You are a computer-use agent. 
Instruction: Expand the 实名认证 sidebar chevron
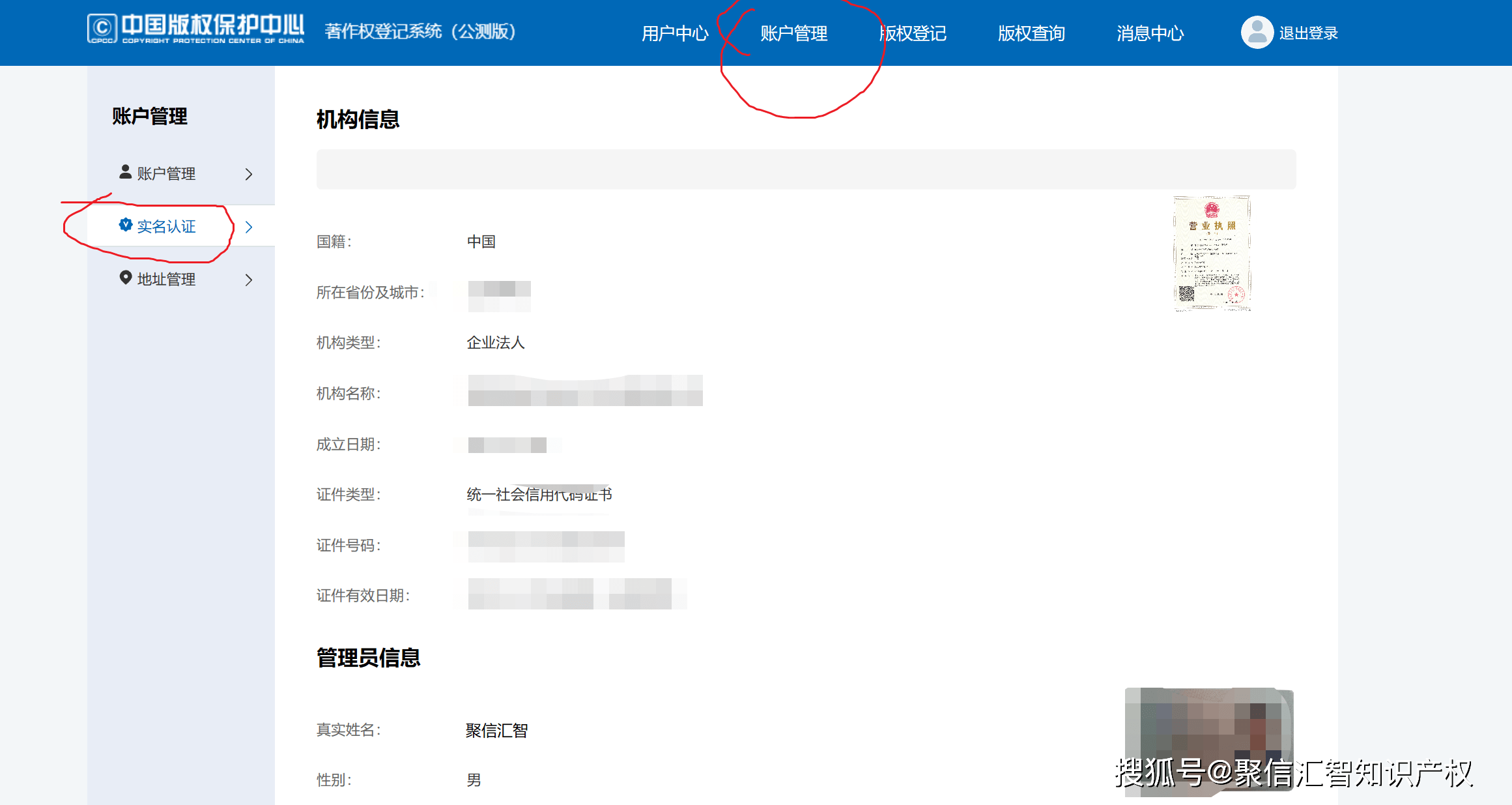click(x=248, y=227)
